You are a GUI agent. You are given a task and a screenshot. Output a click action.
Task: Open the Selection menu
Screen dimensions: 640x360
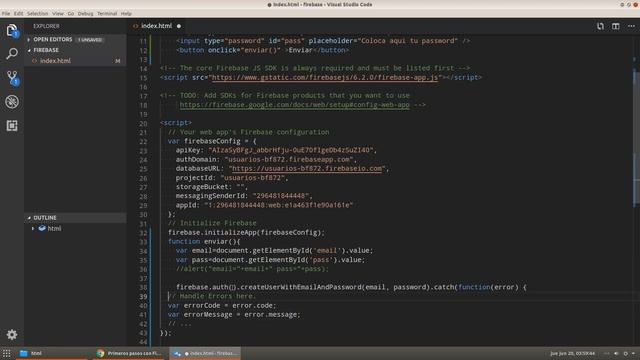point(38,13)
